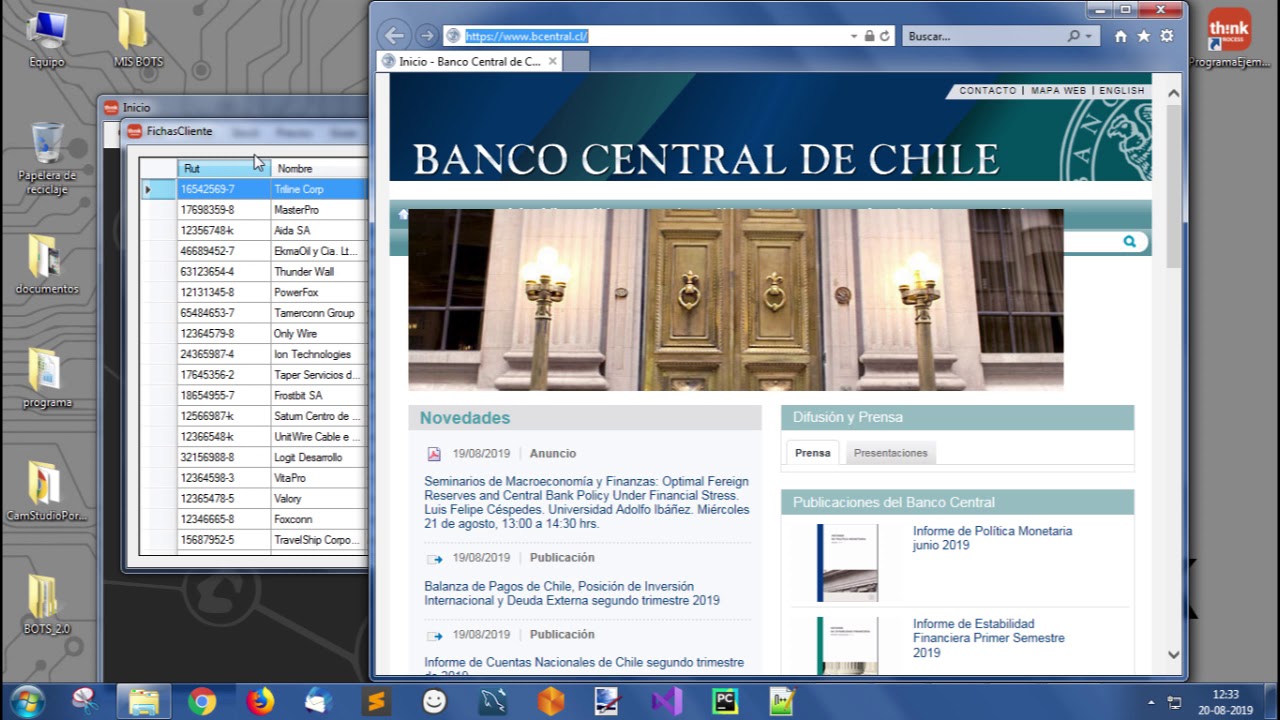1280x720 pixels.
Task: Open the address bar autocomplete dropdown arrow
Action: click(x=854, y=36)
